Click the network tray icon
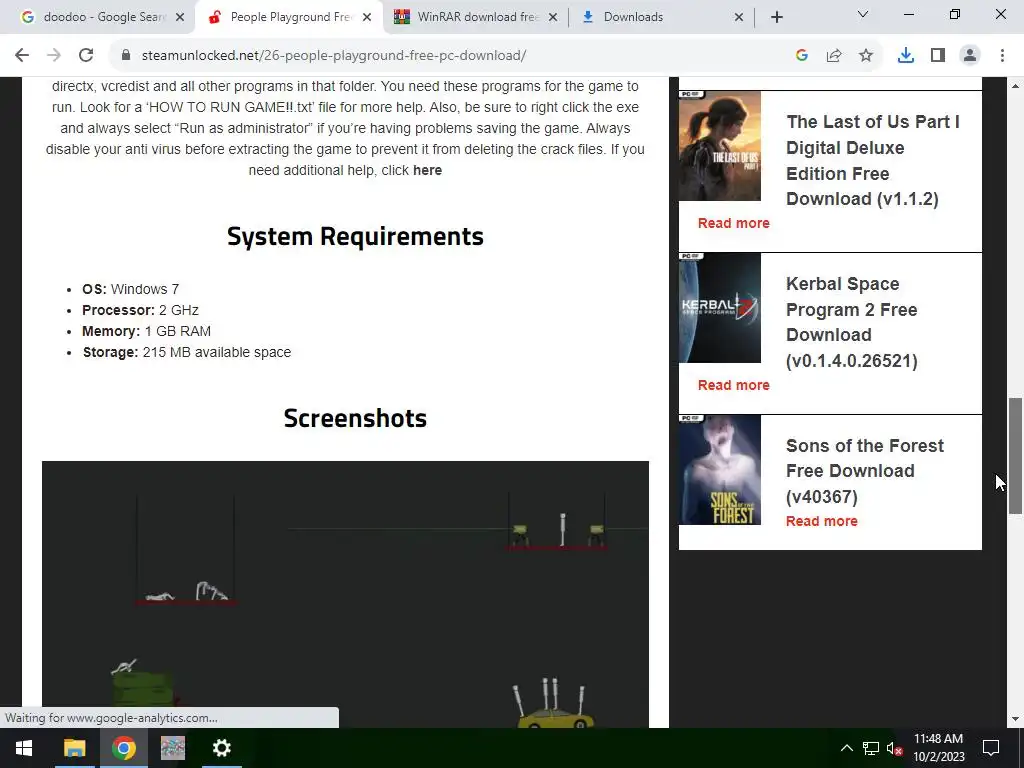 point(871,748)
